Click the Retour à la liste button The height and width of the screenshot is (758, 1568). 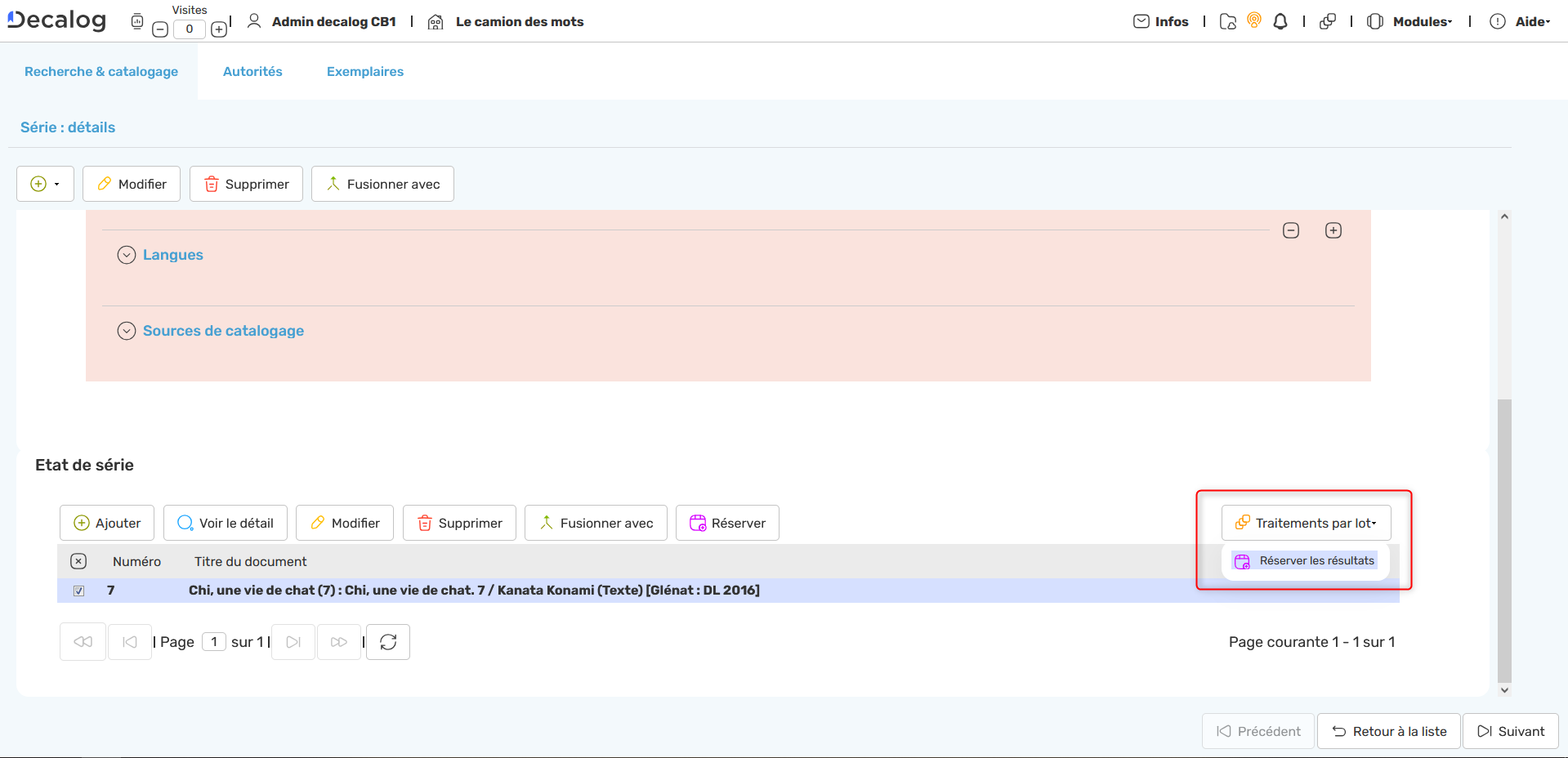point(1389,731)
